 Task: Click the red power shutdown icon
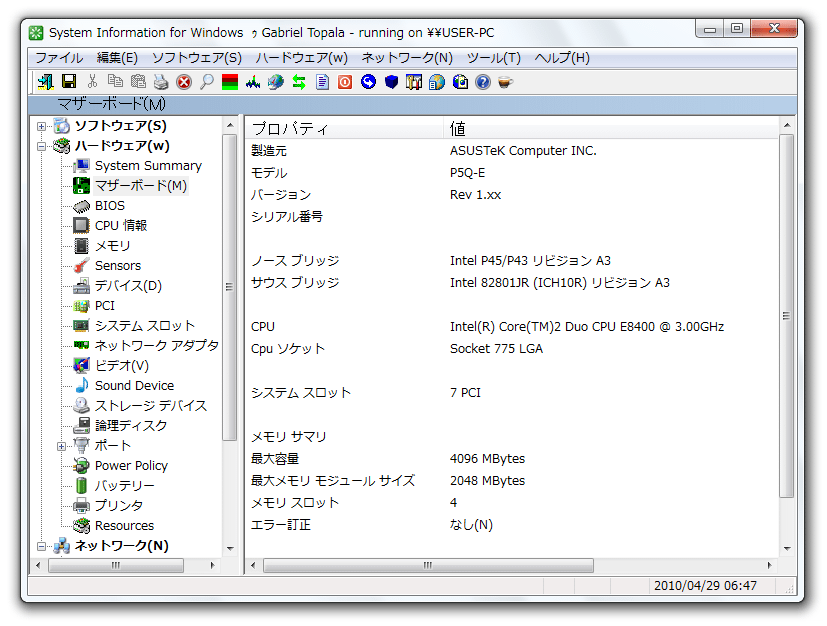coord(345,82)
